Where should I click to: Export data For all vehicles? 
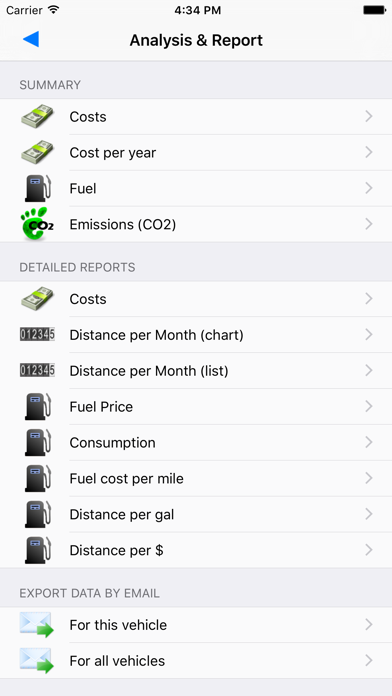click(x=196, y=661)
